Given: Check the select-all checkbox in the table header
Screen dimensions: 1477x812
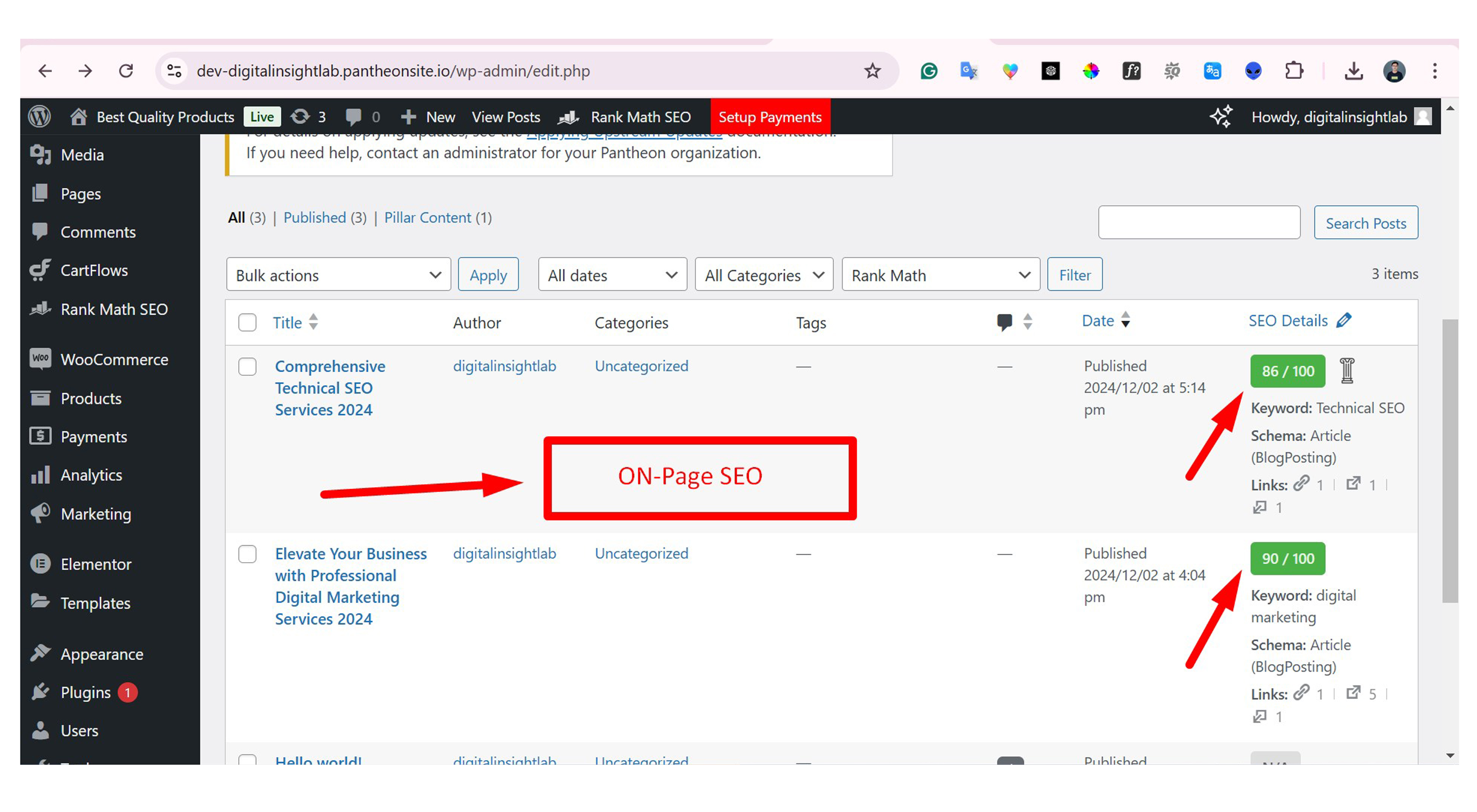Looking at the screenshot, I should pyautogui.click(x=247, y=322).
